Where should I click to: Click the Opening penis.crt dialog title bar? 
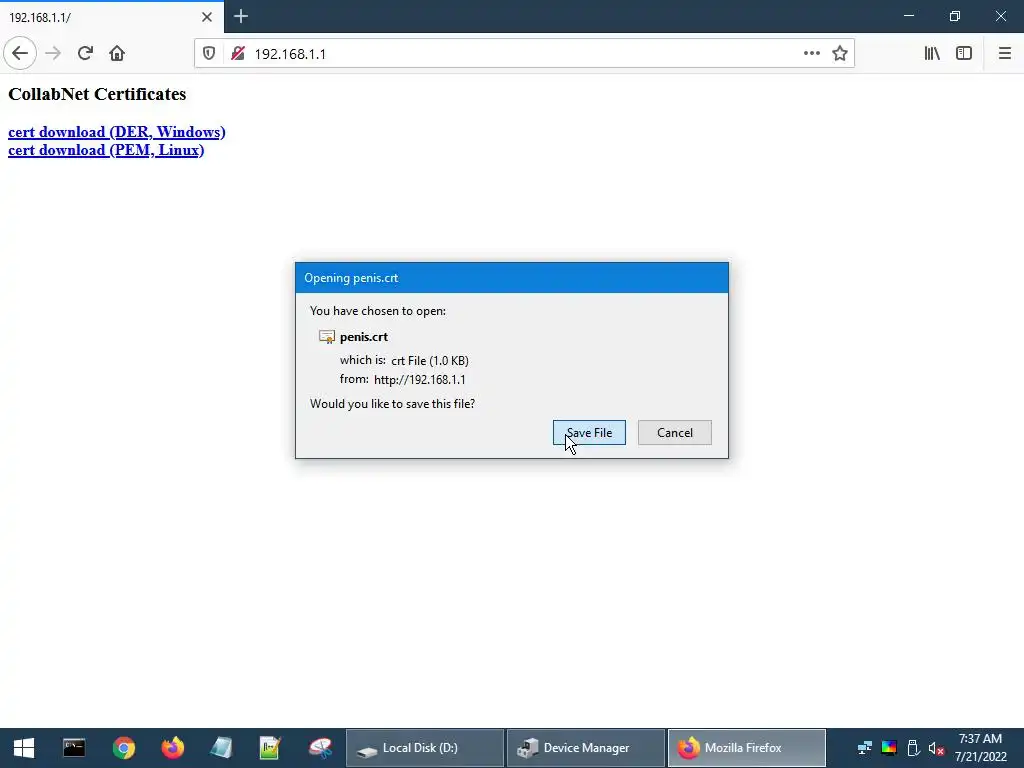tap(512, 278)
